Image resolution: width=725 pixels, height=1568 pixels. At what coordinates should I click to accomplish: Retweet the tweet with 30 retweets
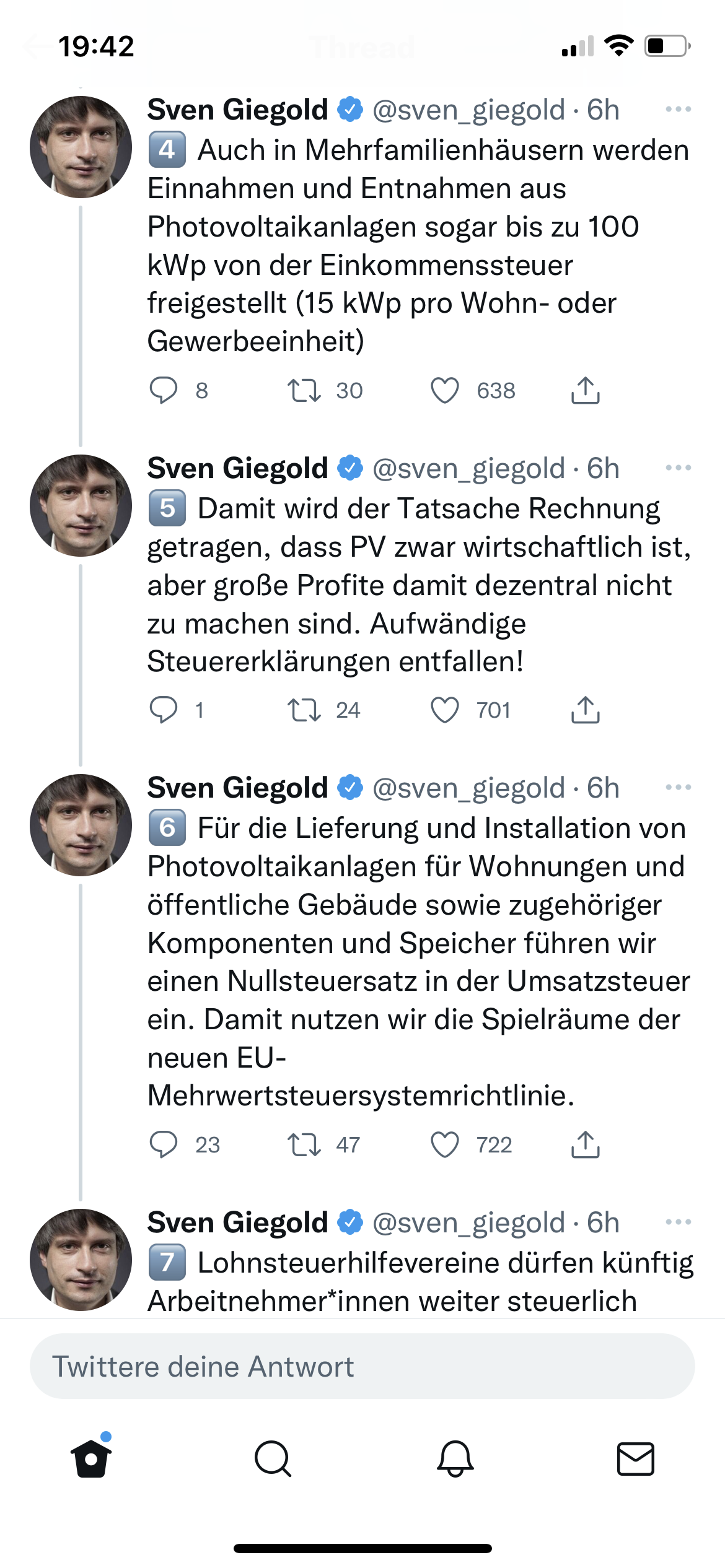[304, 391]
